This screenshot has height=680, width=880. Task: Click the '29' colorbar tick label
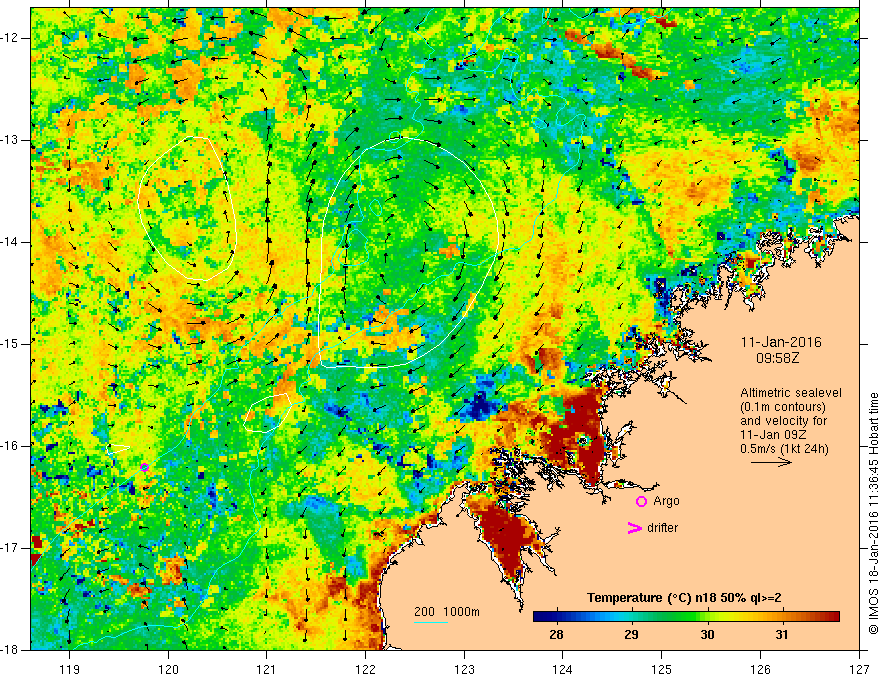point(631,635)
